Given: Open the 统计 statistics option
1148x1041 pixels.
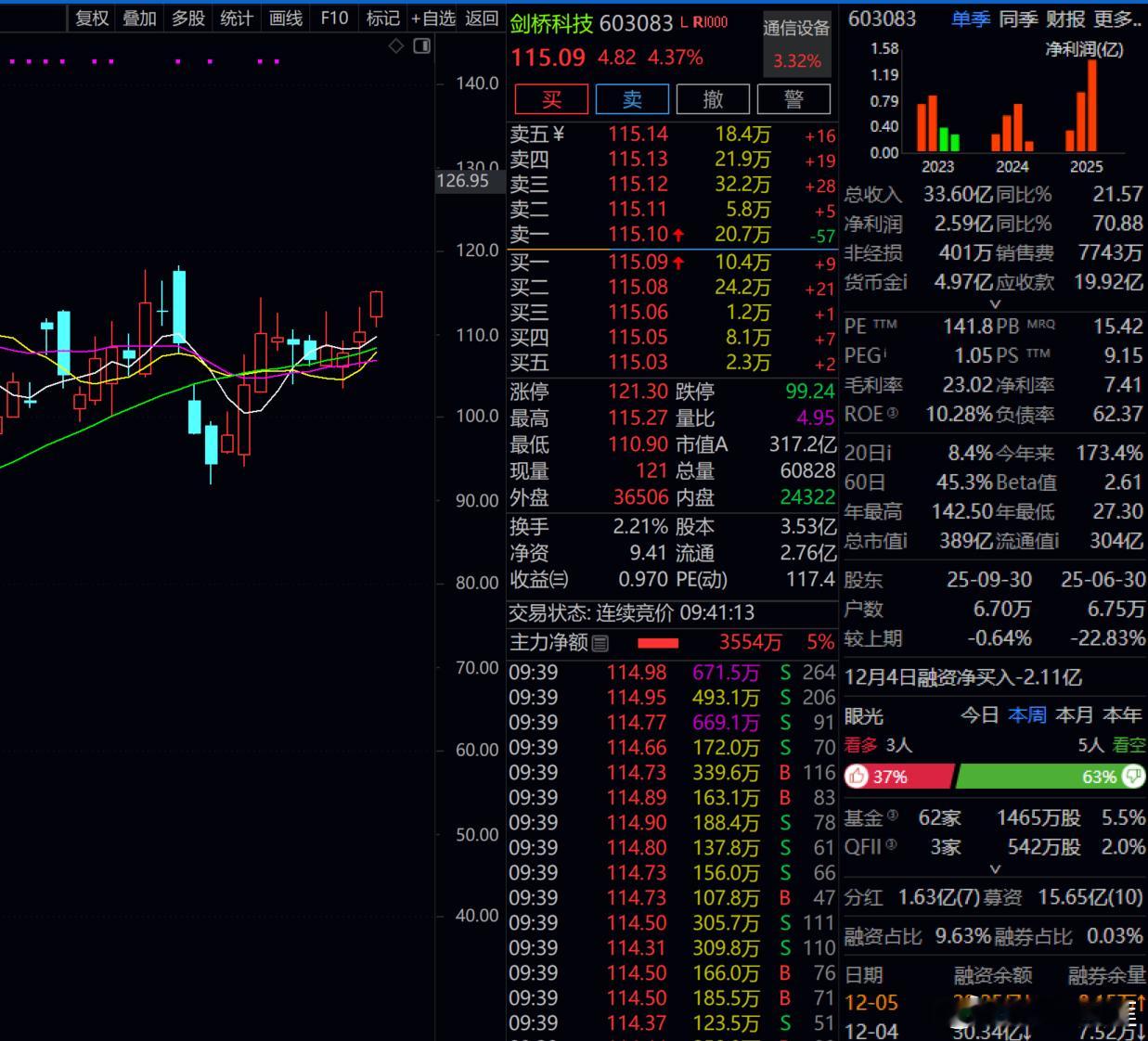Looking at the screenshot, I should [236, 18].
